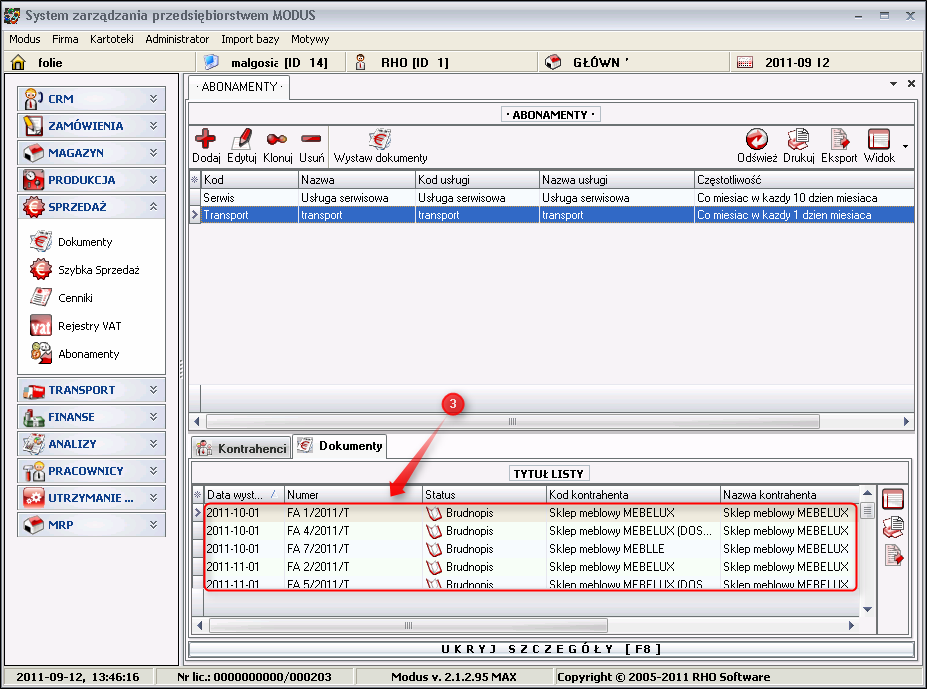Open Szybka Sprzedaż sidebar item

[98, 270]
